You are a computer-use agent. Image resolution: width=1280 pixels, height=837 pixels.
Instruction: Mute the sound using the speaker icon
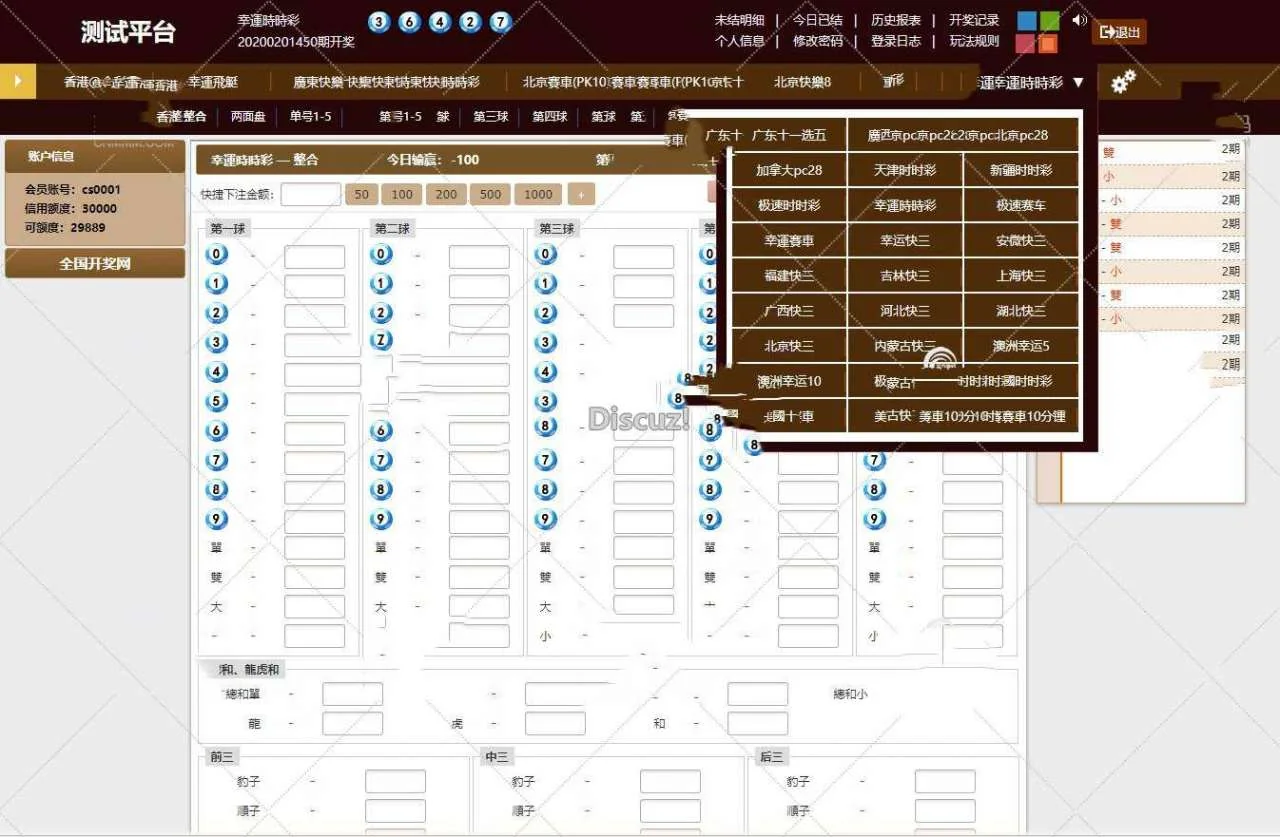1079,20
